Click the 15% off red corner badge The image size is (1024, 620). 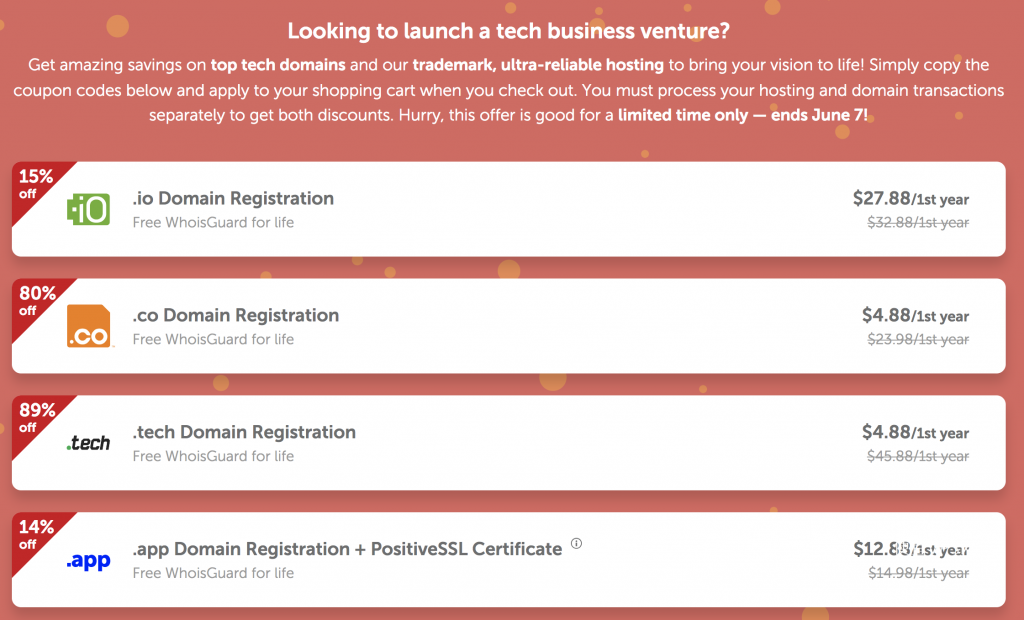point(35,184)
